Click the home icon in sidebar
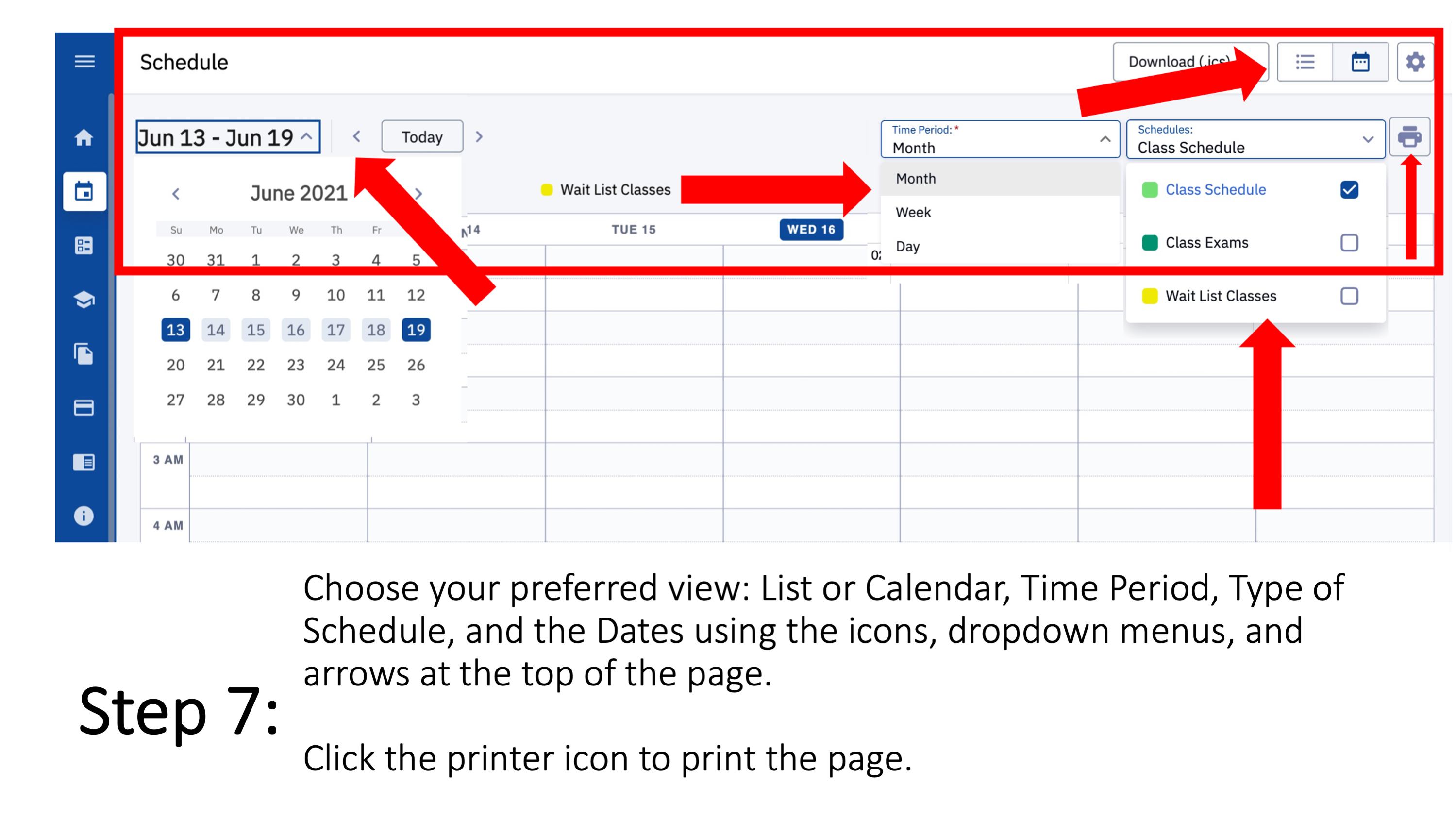This screenshot has width=1456, height=819. pos(83,138)
